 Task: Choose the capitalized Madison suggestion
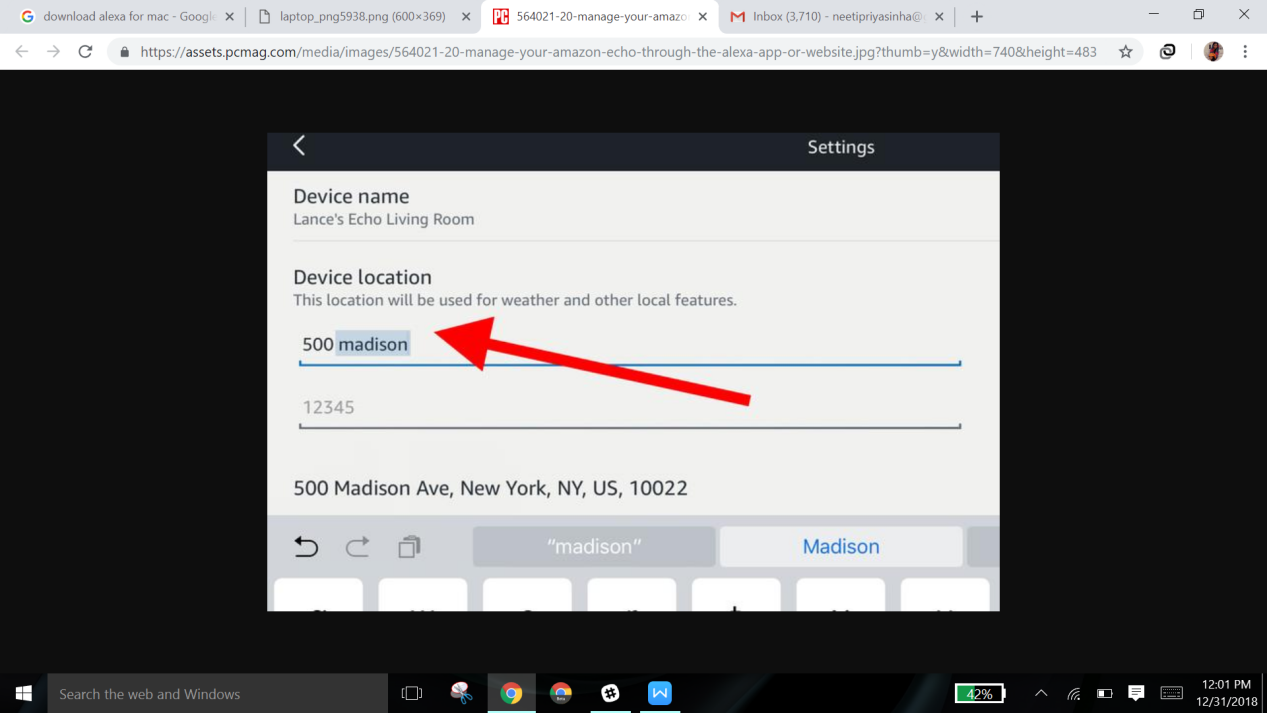(x=841, y=547)
